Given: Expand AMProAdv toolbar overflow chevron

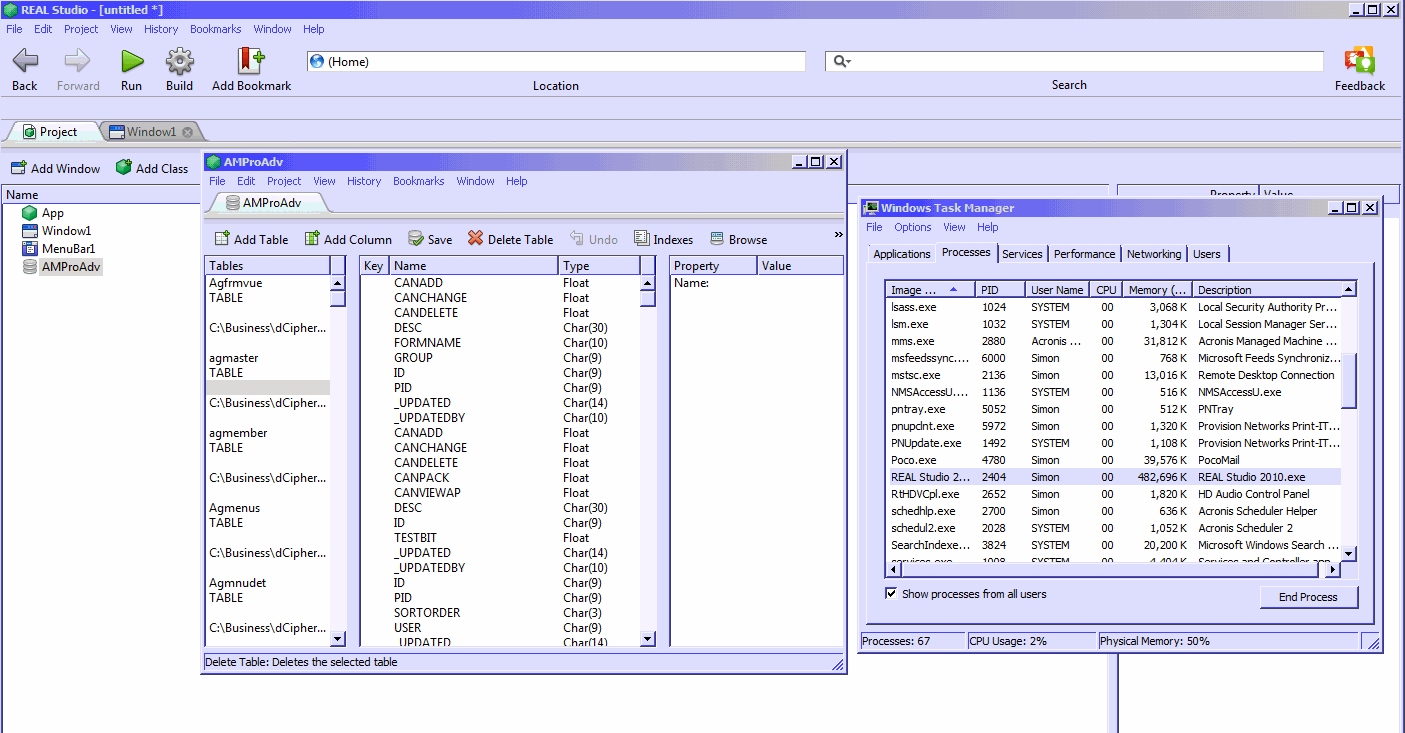Looking at the screenshot, I should 839,235.
